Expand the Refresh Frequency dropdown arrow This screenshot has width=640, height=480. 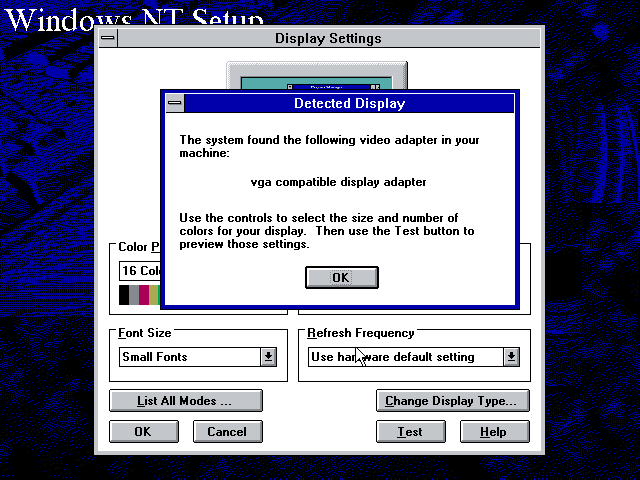511,357
